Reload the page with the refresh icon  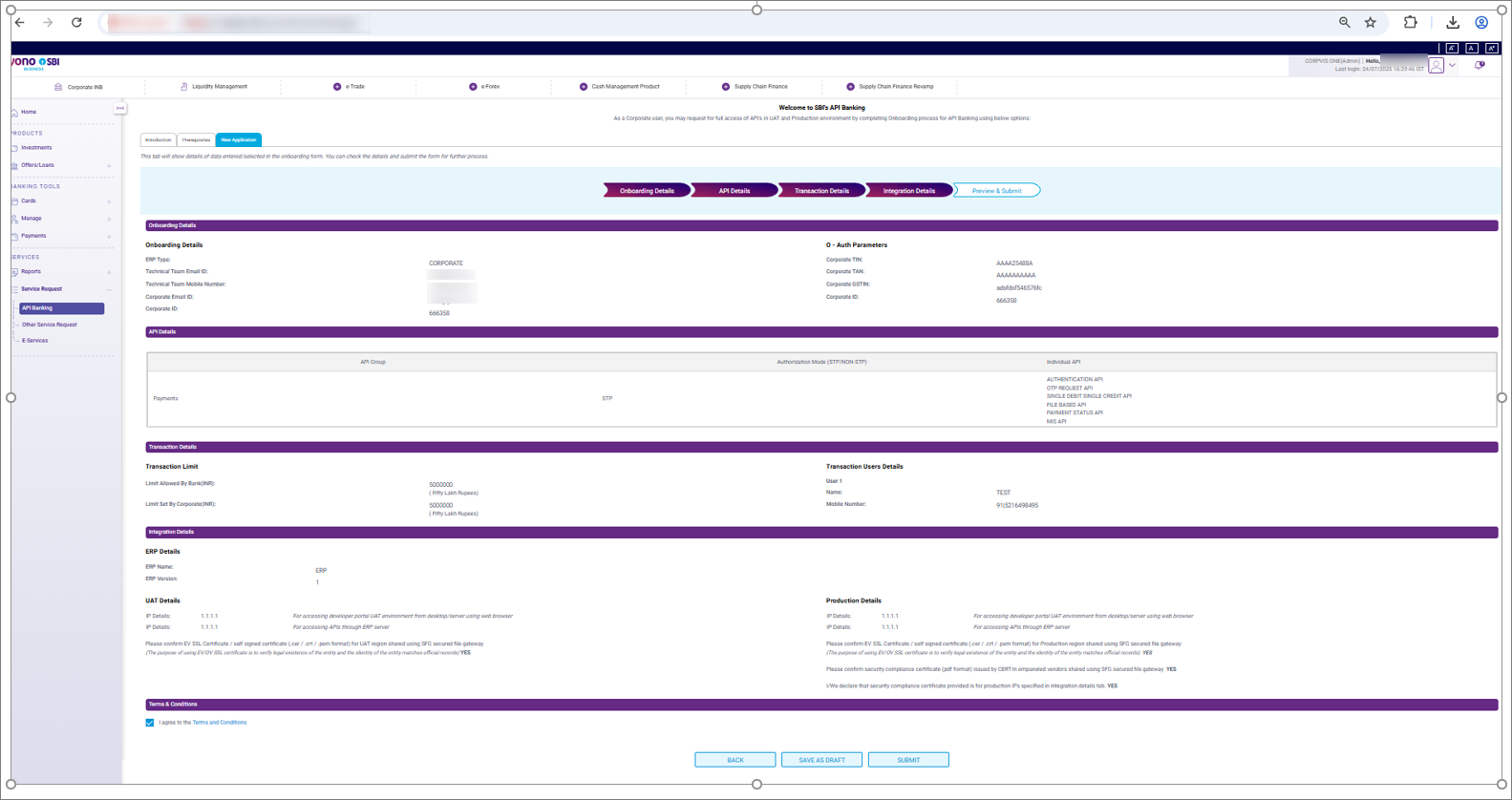76,22
